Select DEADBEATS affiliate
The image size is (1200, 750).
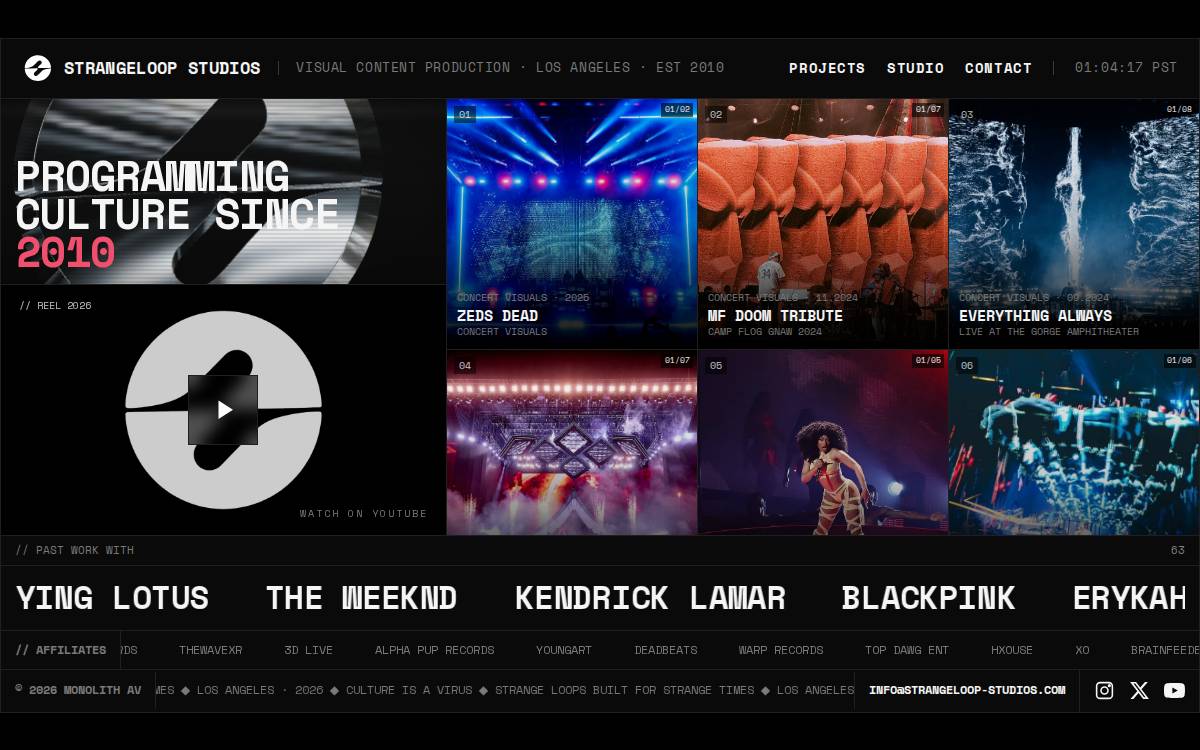666,650
